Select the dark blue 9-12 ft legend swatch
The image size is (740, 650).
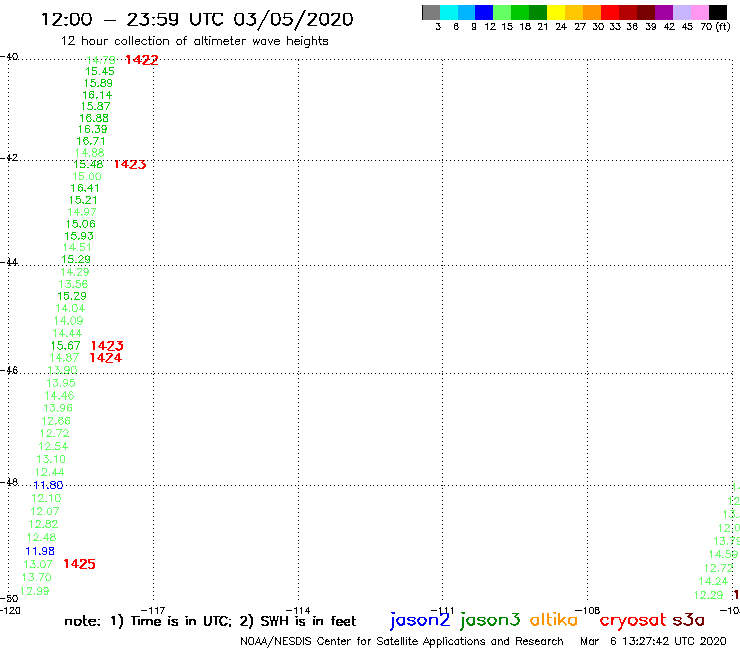(484, 12)
